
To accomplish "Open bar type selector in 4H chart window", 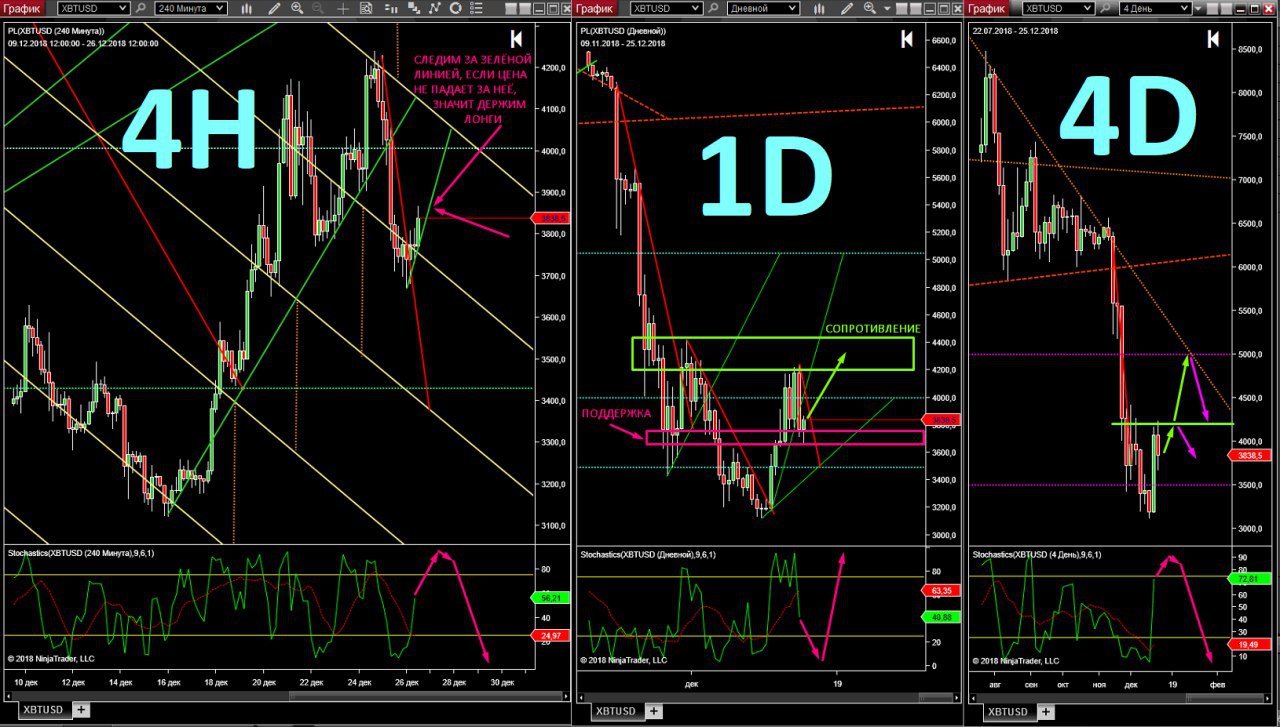I will (246, 8).
